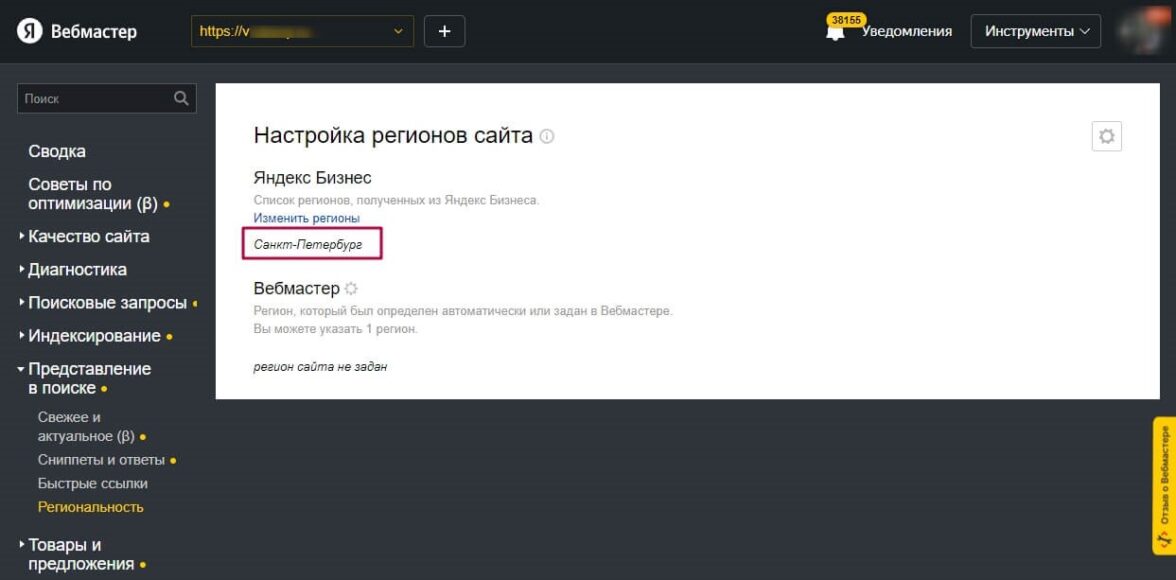Click the Поиск search input field
Viewport: 1176px width, 580px height.
pos(95,98)
